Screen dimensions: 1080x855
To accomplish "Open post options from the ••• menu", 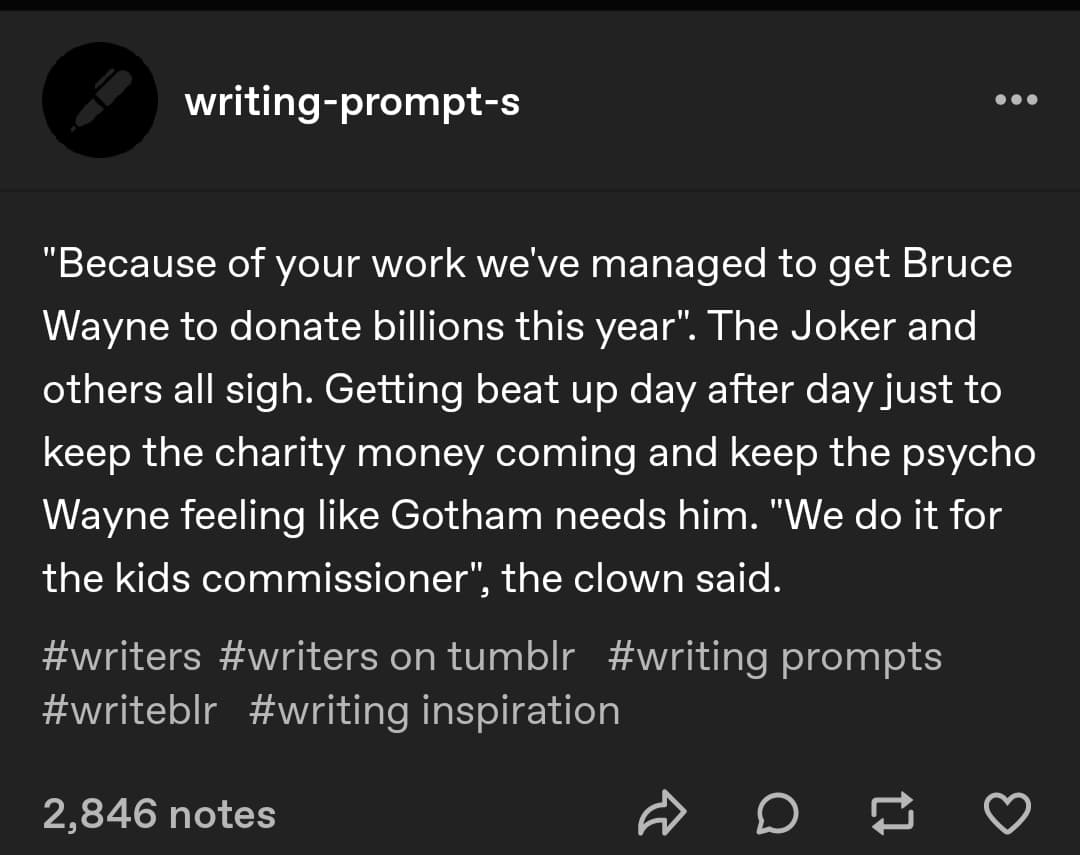I will (x=1016, y=100).
